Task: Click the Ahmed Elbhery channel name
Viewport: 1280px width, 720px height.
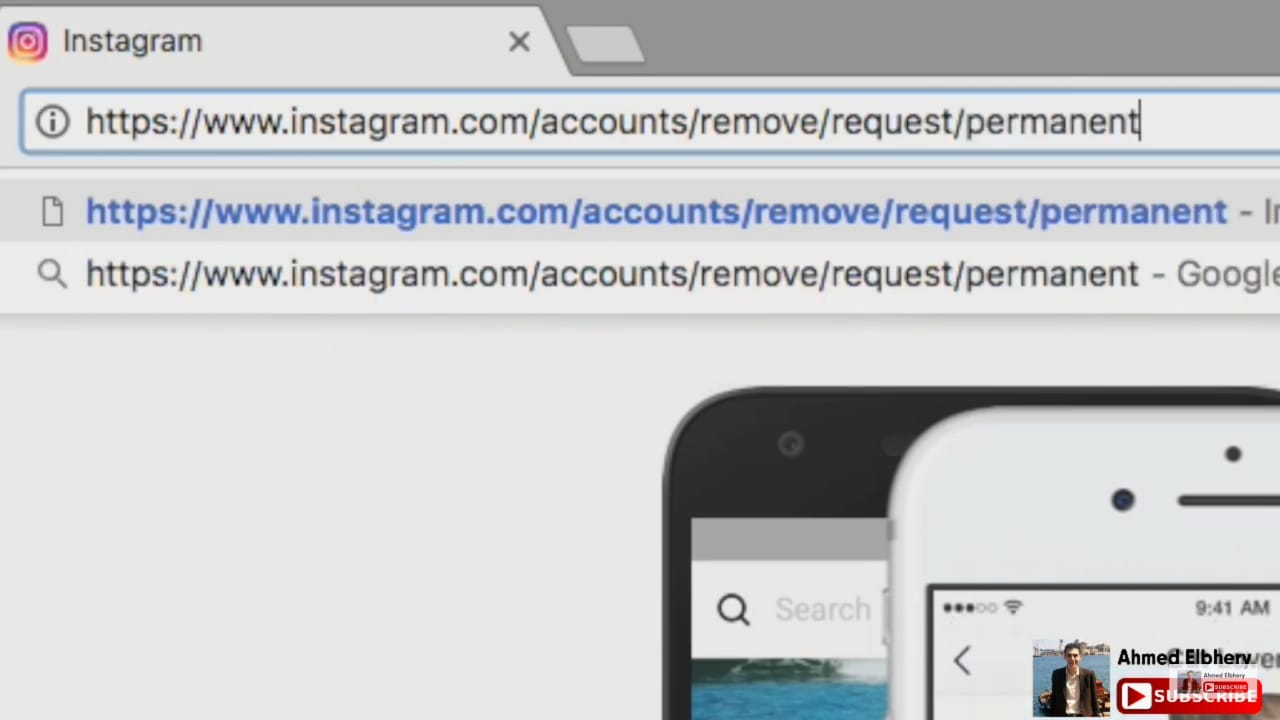Action: 1185,657
